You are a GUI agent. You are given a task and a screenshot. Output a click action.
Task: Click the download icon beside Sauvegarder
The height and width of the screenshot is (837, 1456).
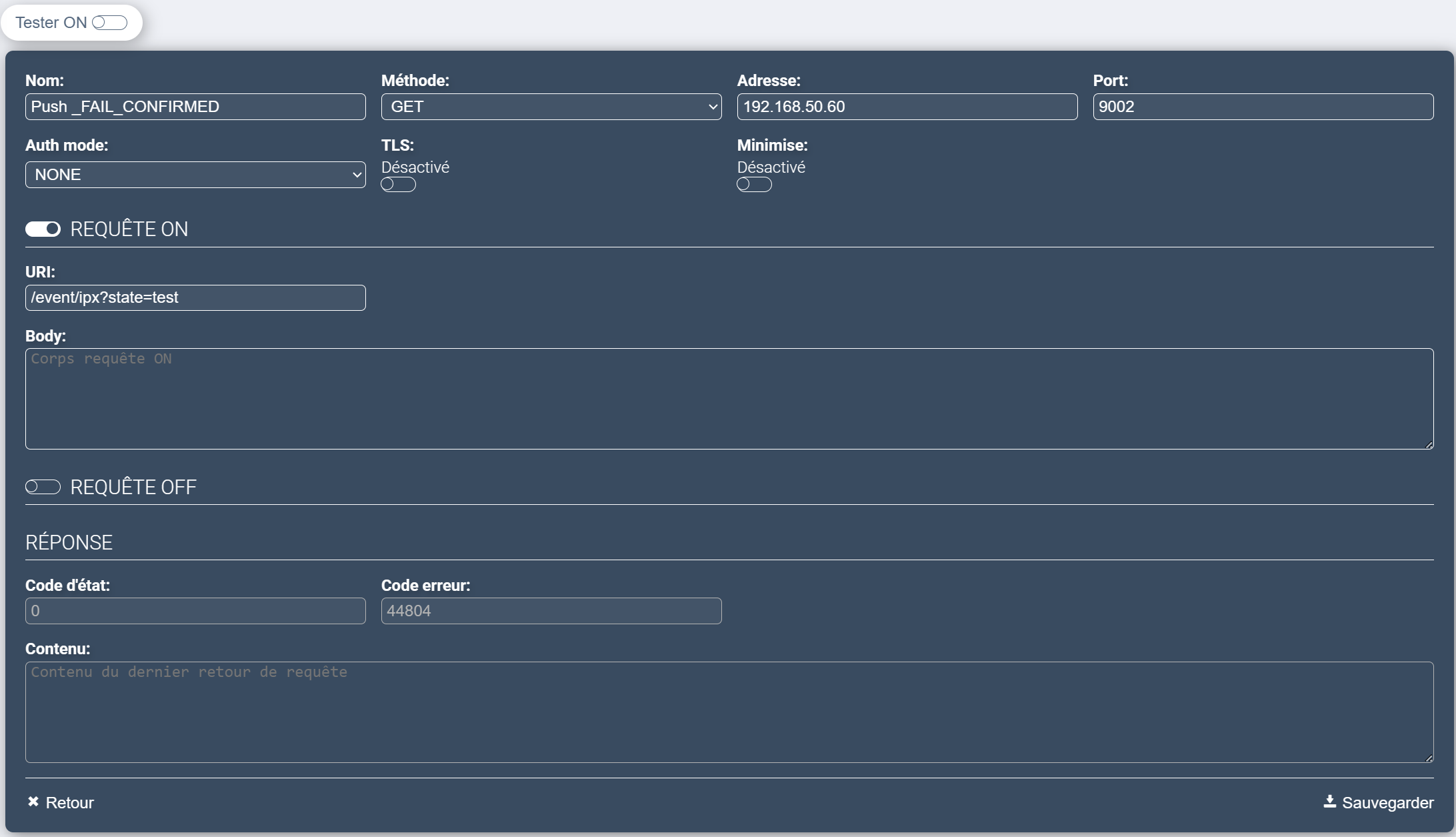pos(1329,802)
